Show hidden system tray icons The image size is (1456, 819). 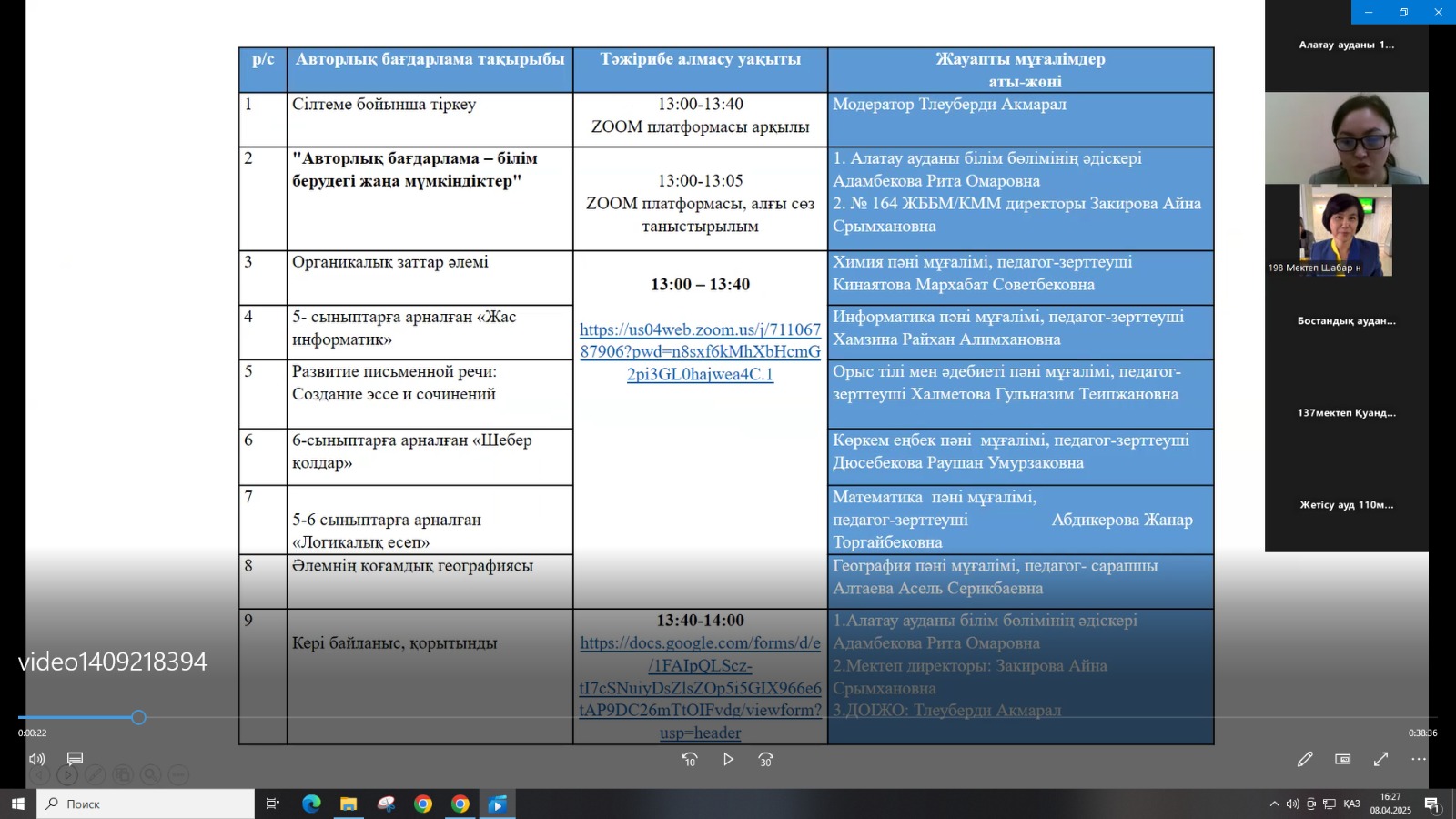pos(1274,804)
